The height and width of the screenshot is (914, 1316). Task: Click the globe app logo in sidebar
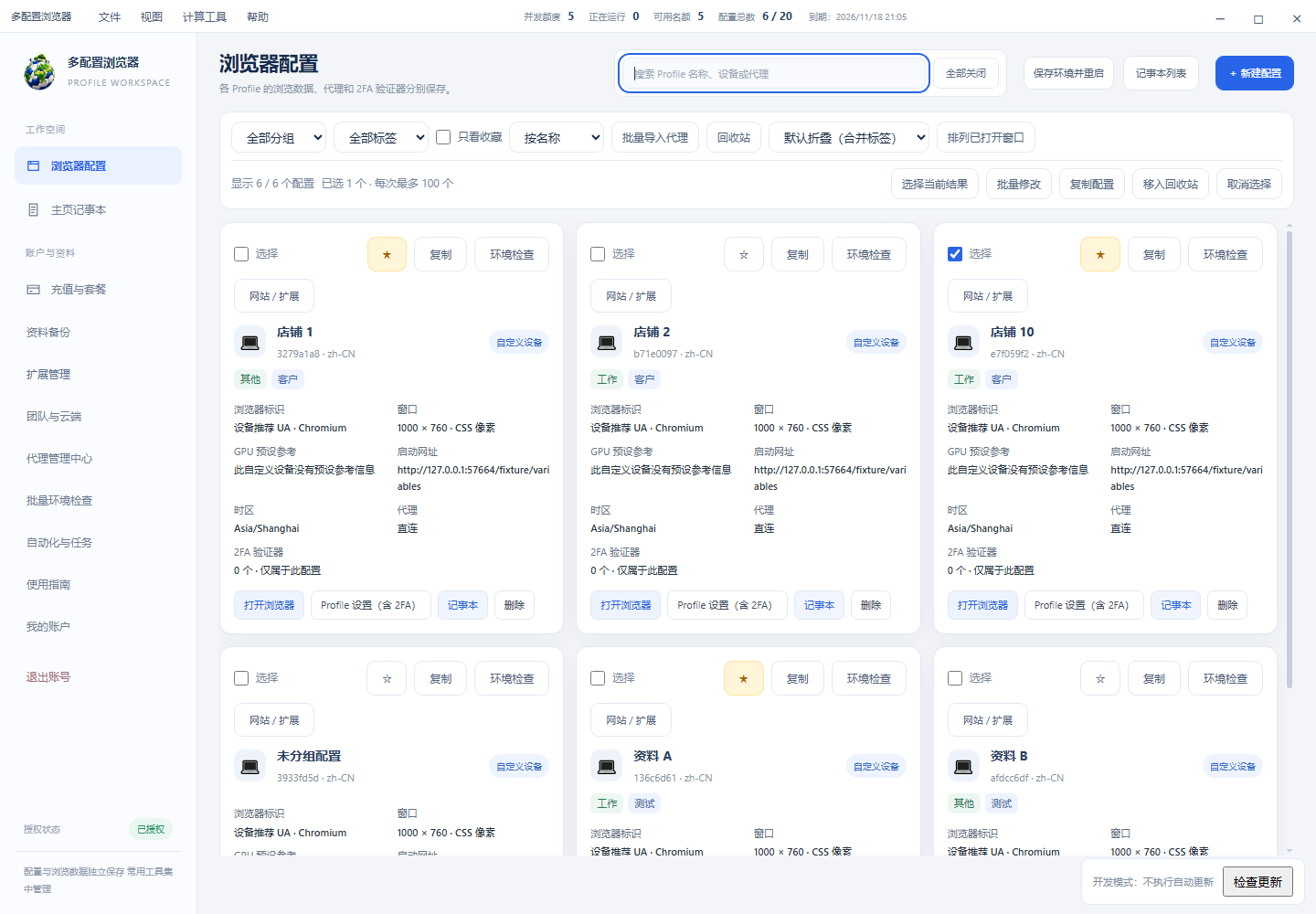tap(39, 72)
